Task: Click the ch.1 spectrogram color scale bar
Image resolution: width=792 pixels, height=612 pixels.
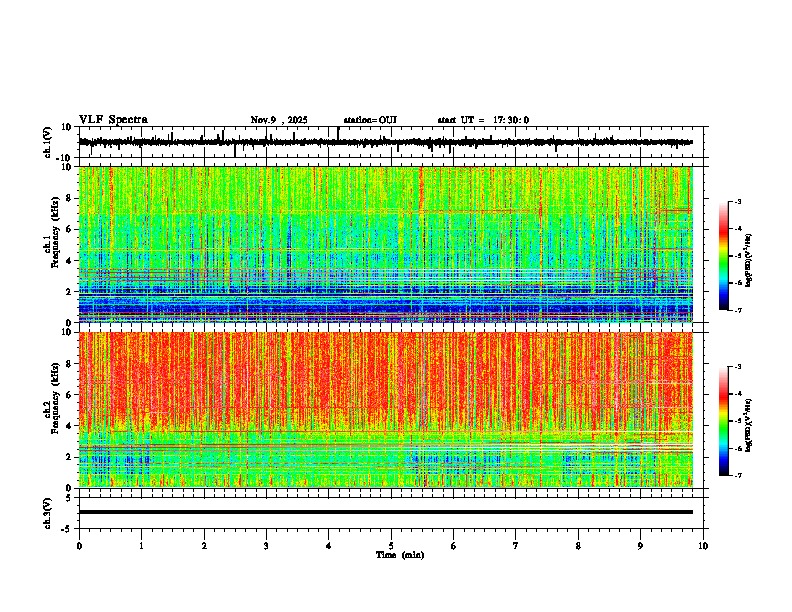Action: 723,256
